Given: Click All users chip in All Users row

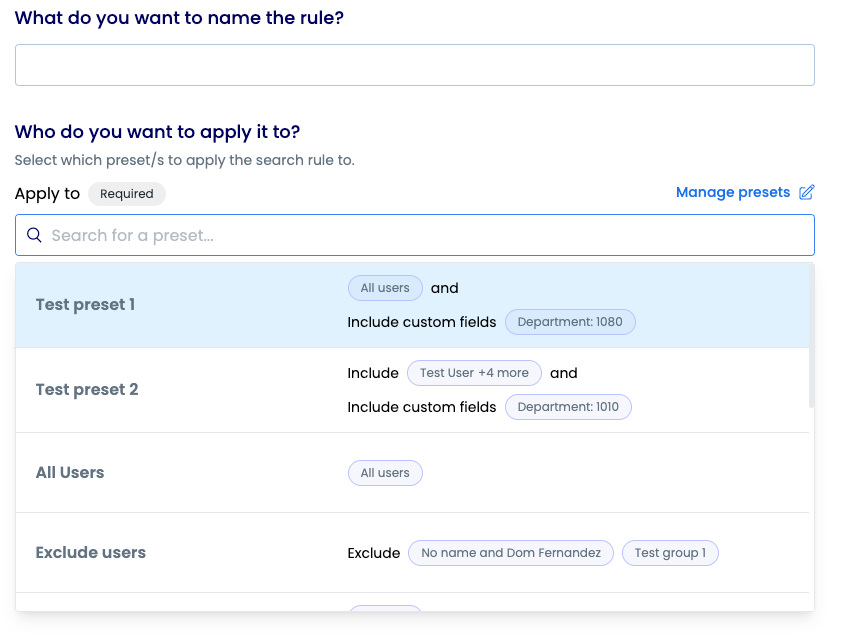Looking at the screenshot, I should 385,473.
